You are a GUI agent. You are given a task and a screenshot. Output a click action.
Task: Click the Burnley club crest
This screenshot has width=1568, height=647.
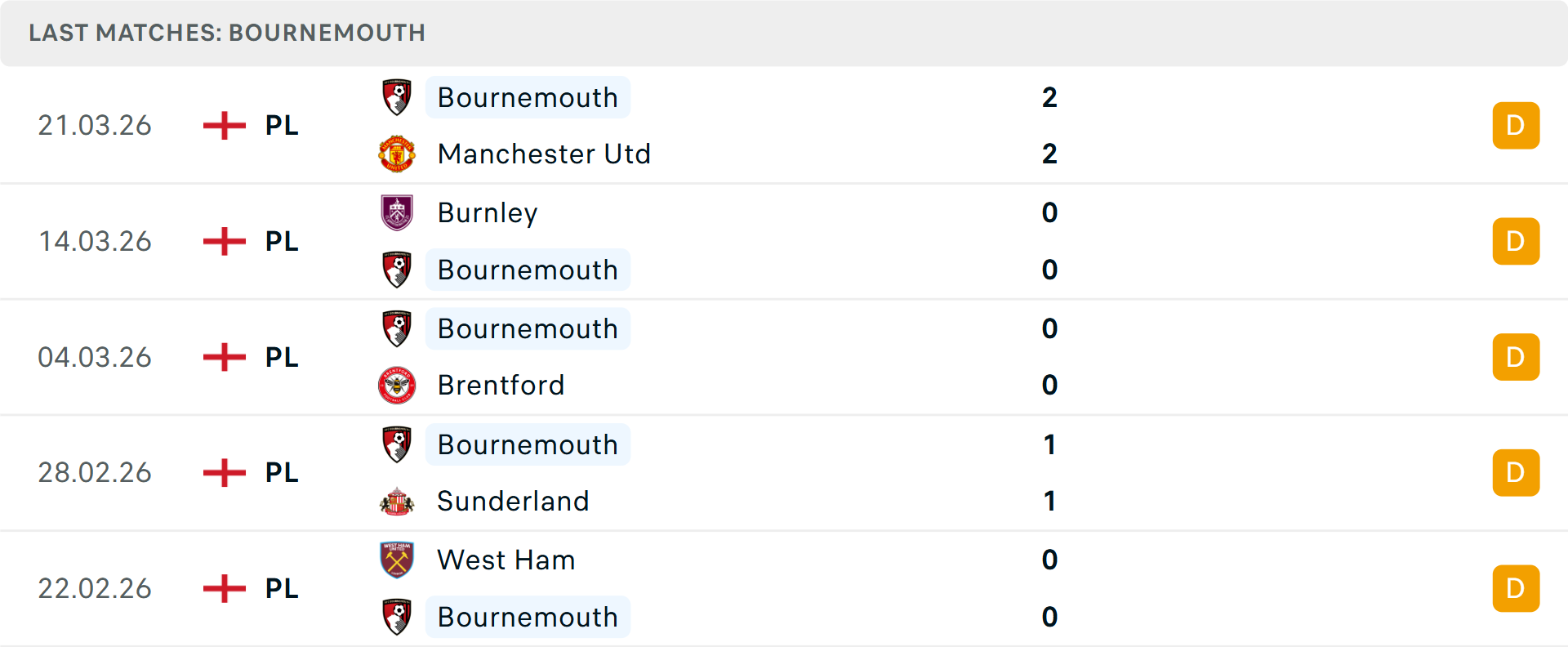coord(397,212)
